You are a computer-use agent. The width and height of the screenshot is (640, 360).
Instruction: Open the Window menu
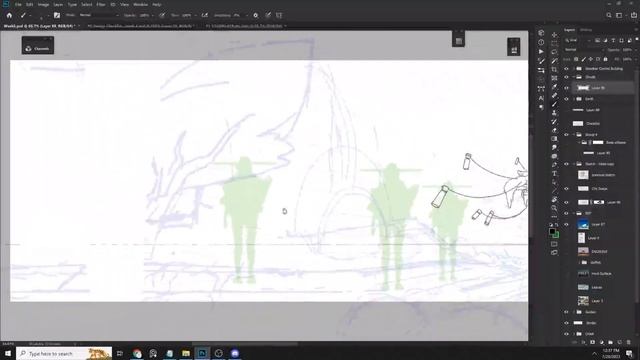140,4
